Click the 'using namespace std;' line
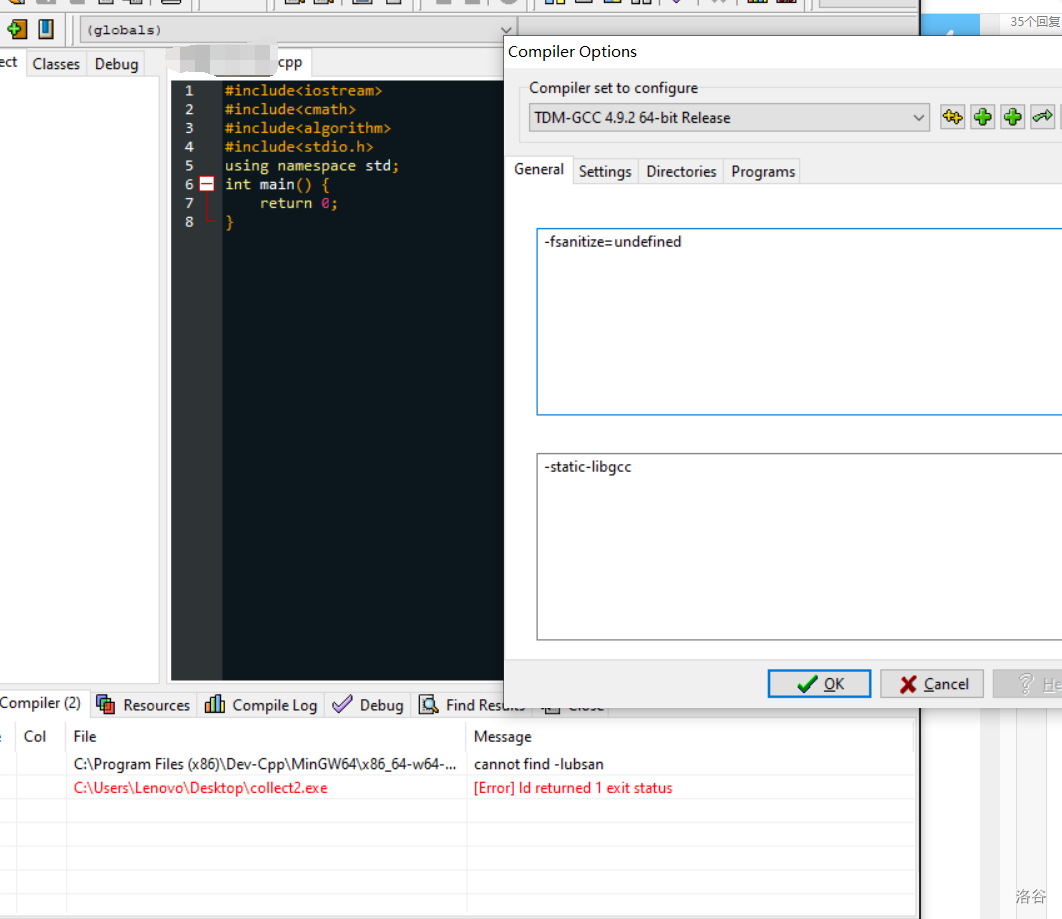Image resolution: width=1062 pixels, height=919 pixels. coord(312,165)
